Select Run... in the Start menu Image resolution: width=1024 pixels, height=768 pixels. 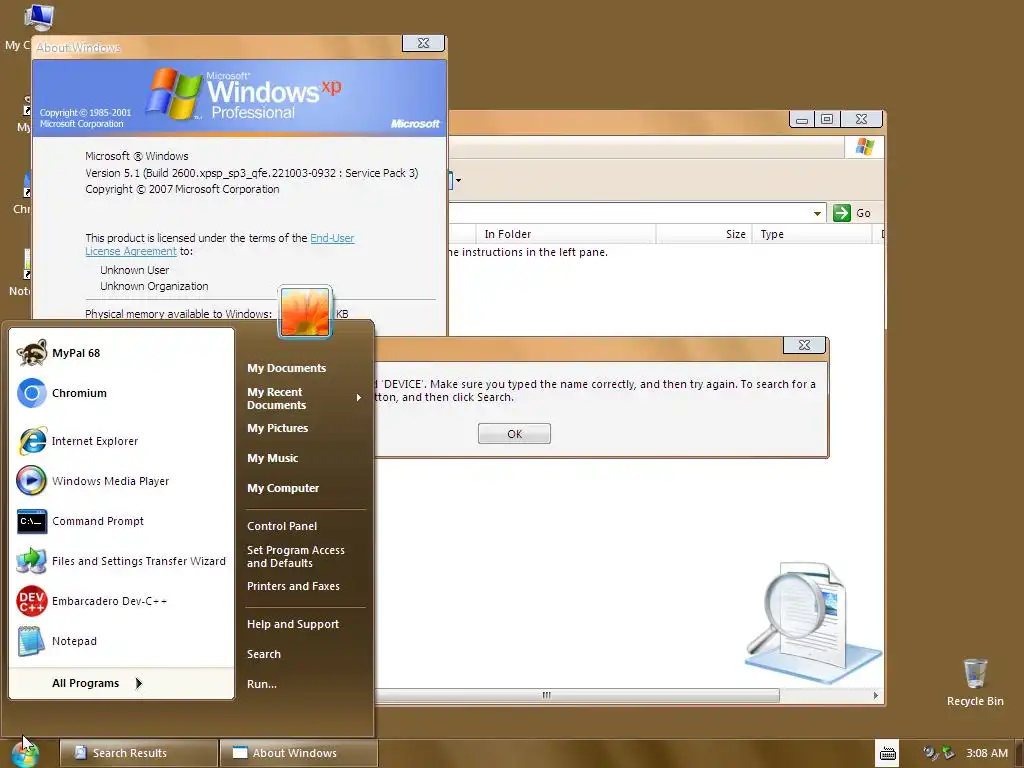(x=262, y=684)
